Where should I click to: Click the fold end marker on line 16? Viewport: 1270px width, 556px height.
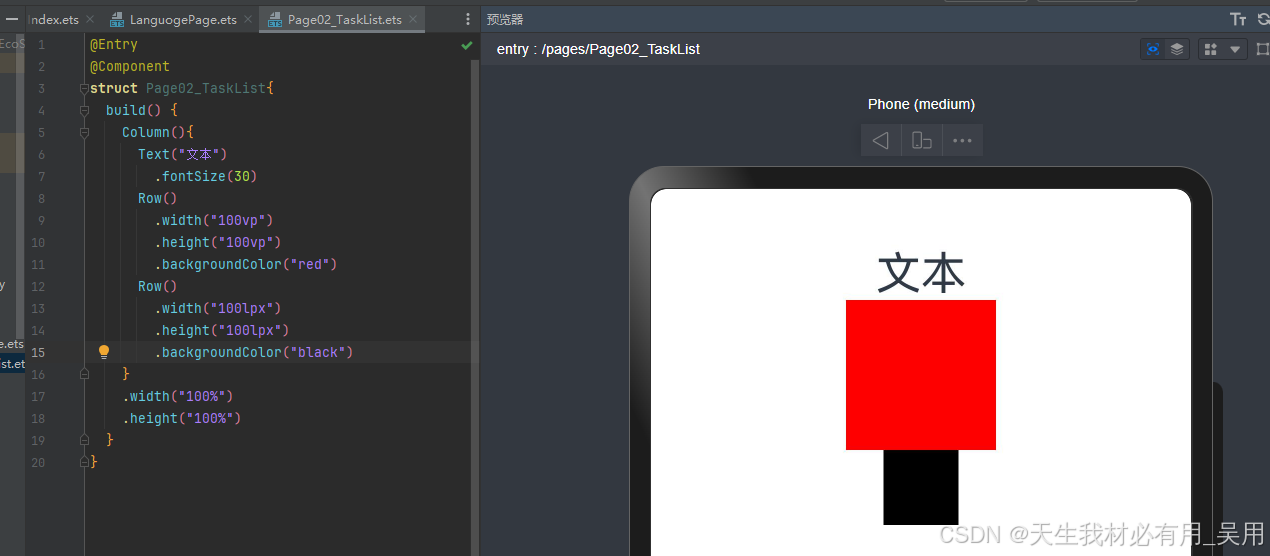85,374
